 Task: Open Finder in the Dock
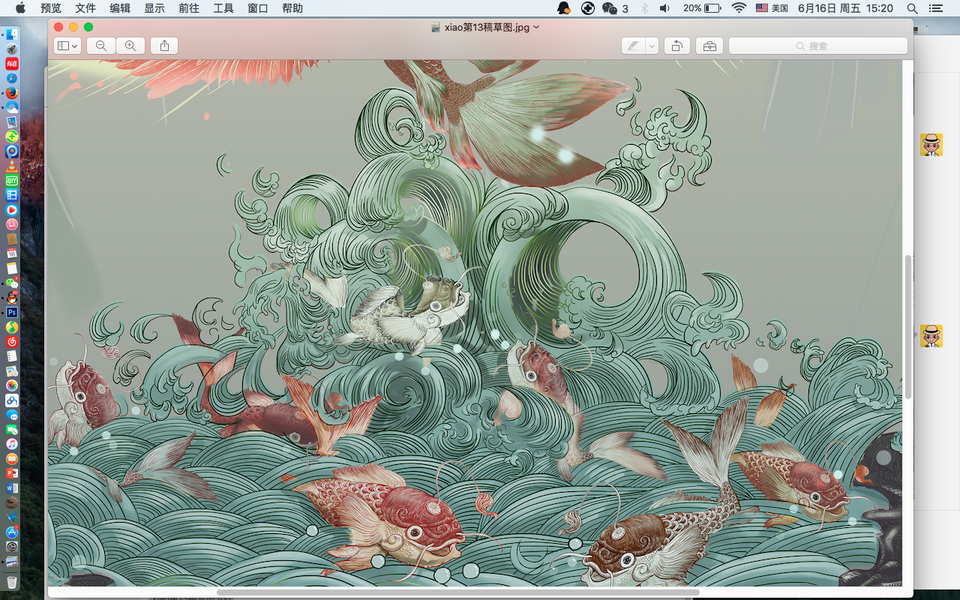tap(12, 35)
